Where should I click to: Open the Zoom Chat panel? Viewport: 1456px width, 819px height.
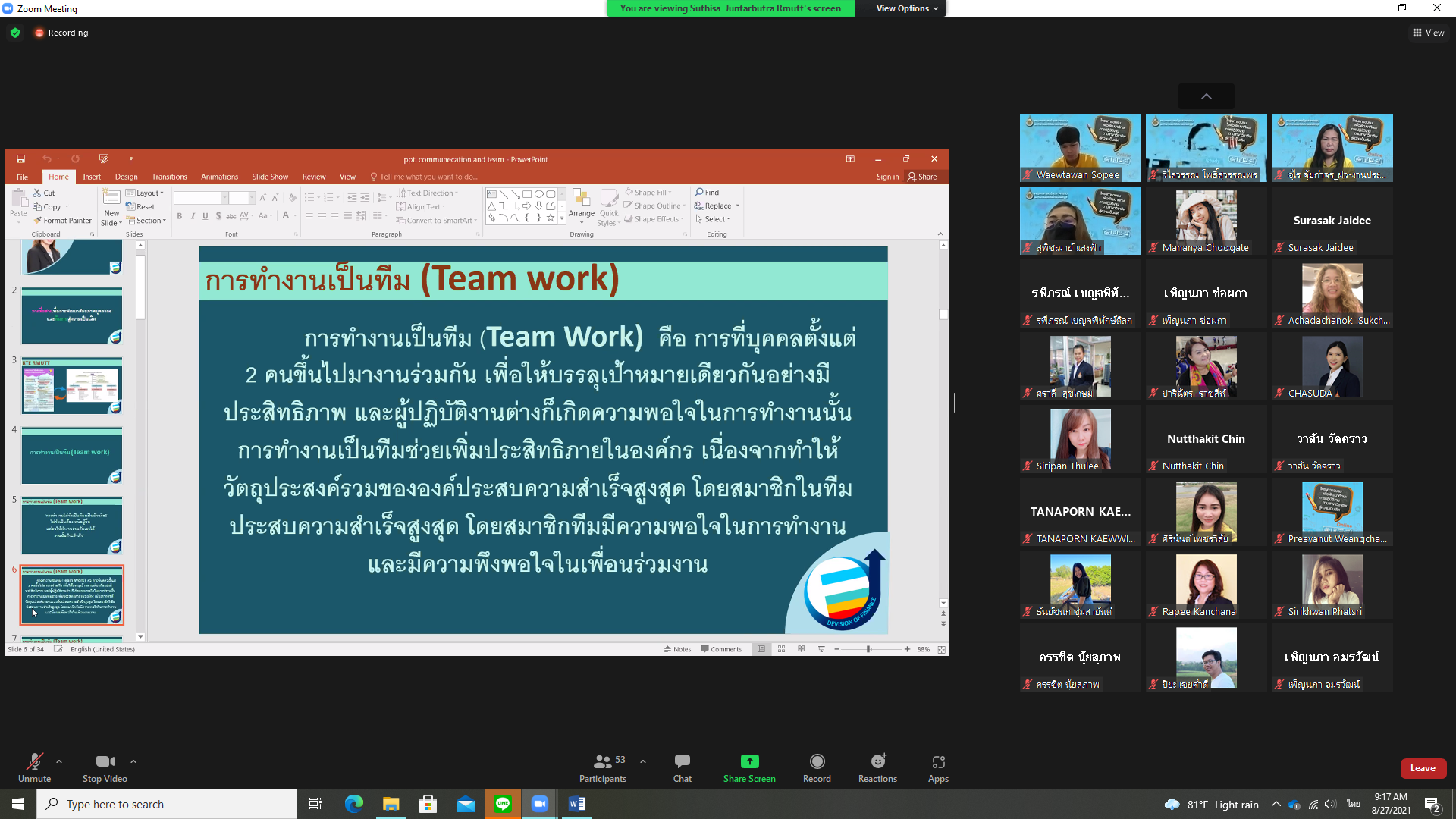682,767
